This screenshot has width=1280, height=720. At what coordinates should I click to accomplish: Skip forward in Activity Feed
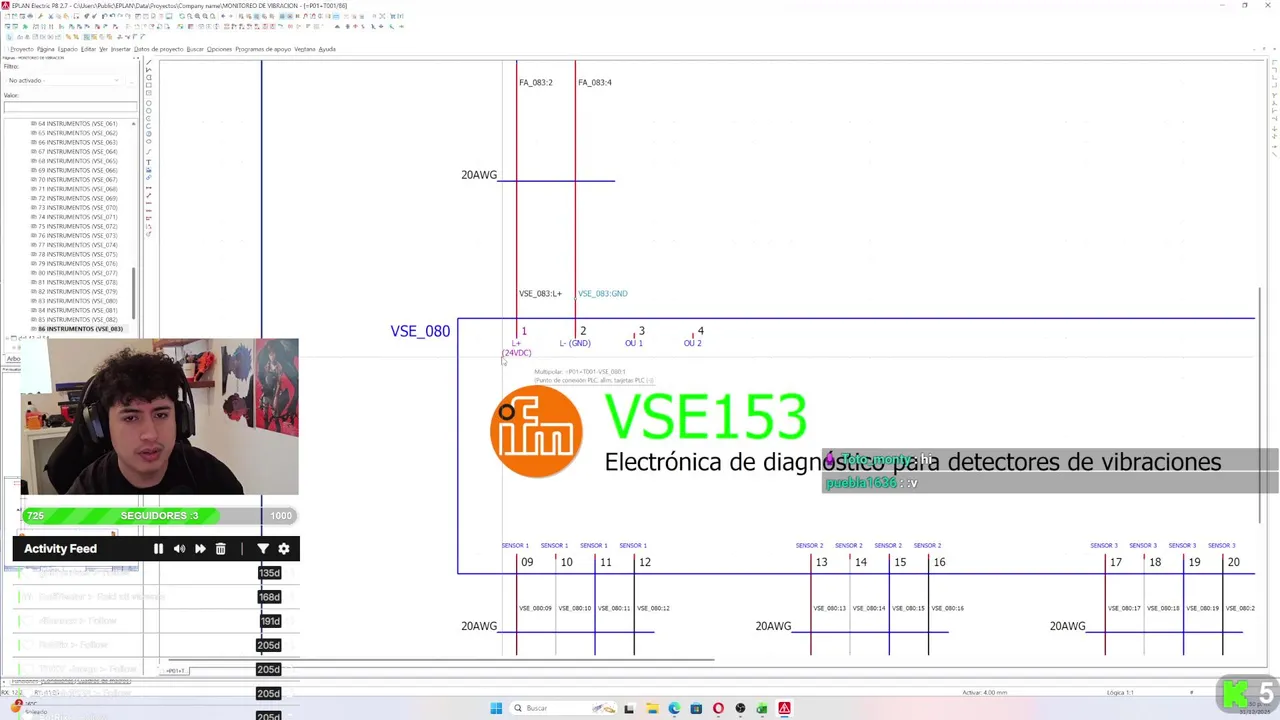(x=200, y=548)
